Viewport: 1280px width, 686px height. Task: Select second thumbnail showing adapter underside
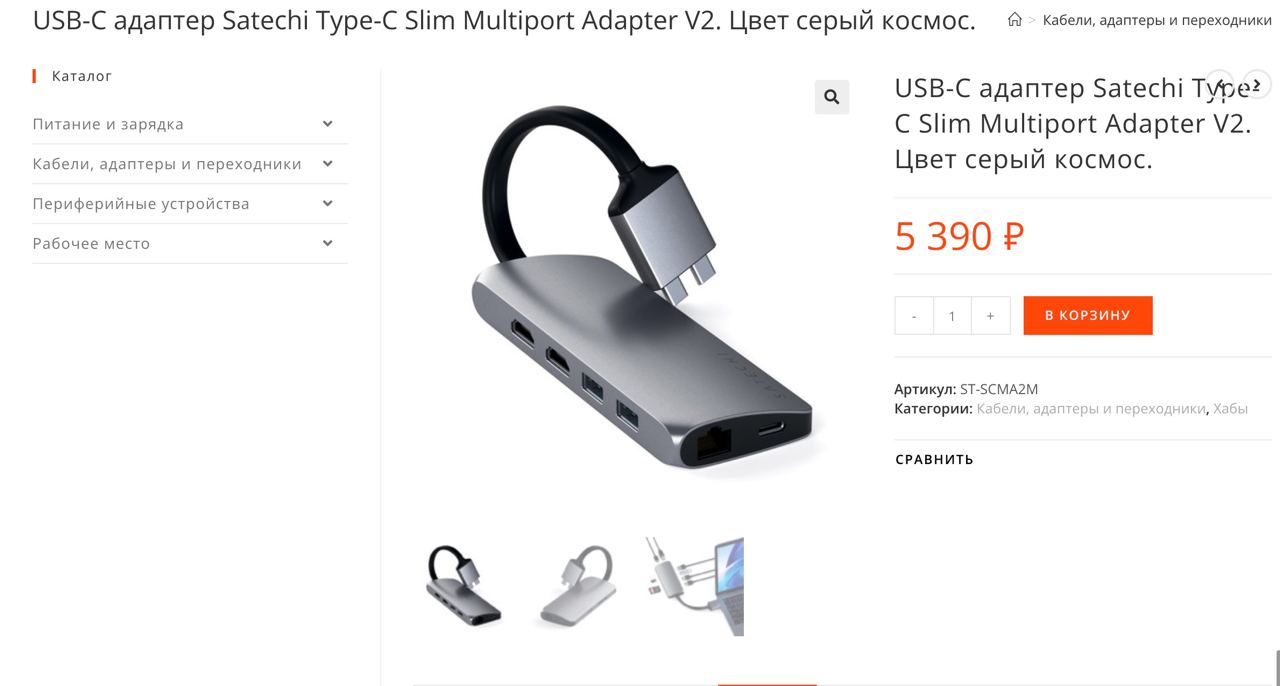[x=578, y=586]
